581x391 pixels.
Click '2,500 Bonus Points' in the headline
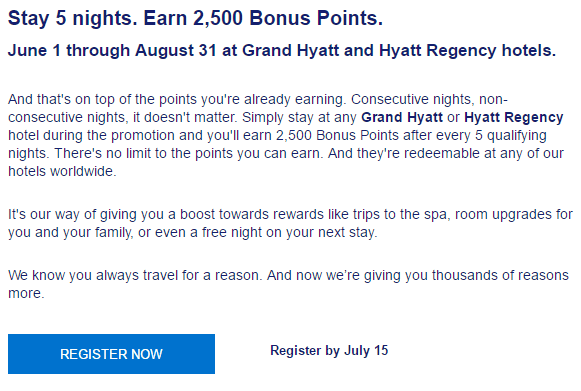coord(288,18)
